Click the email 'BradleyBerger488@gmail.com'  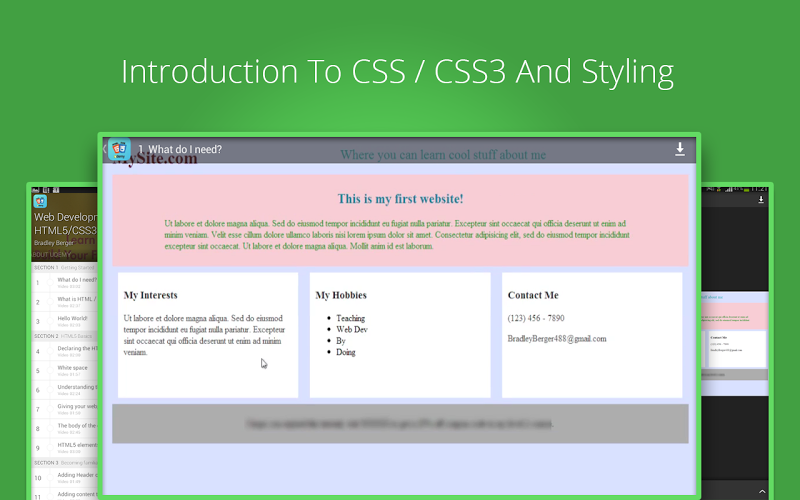coord(557,338)
